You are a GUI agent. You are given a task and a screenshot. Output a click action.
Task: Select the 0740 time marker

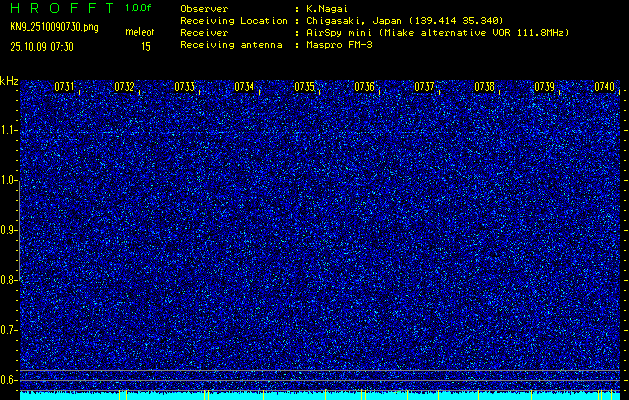(604, 87)
